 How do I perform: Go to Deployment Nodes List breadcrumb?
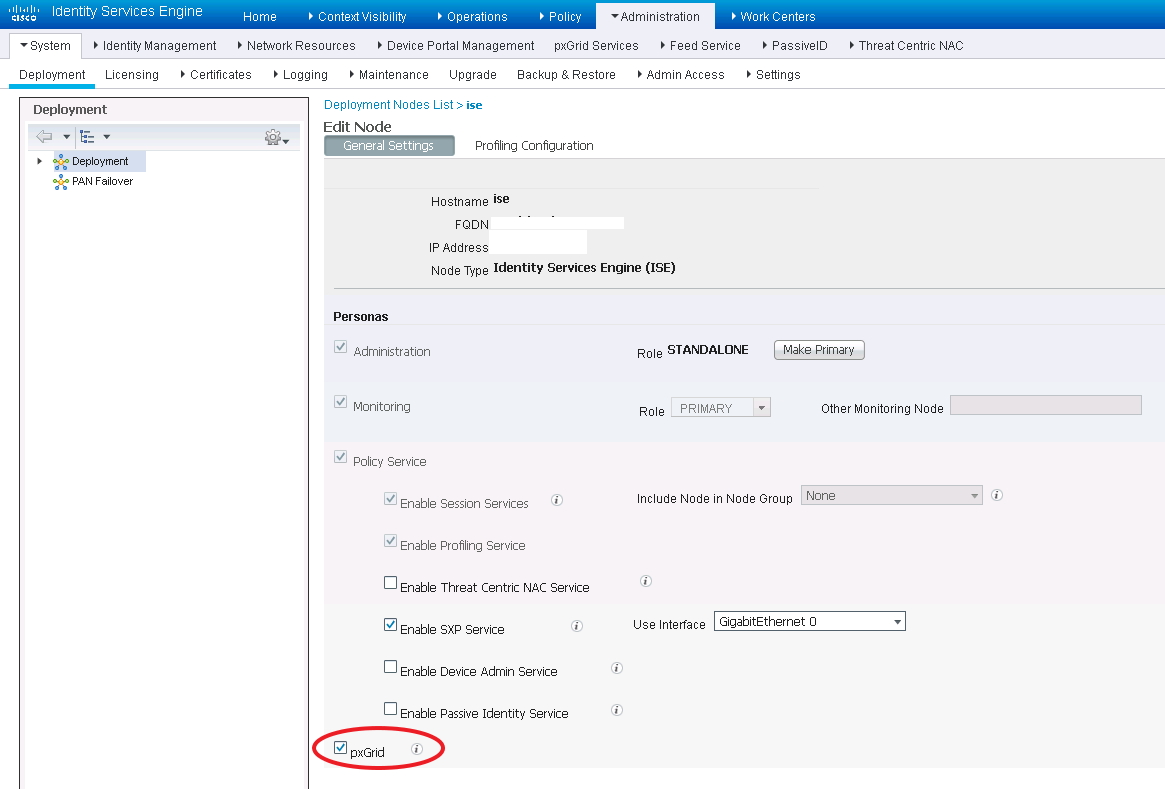click(389, 105)
